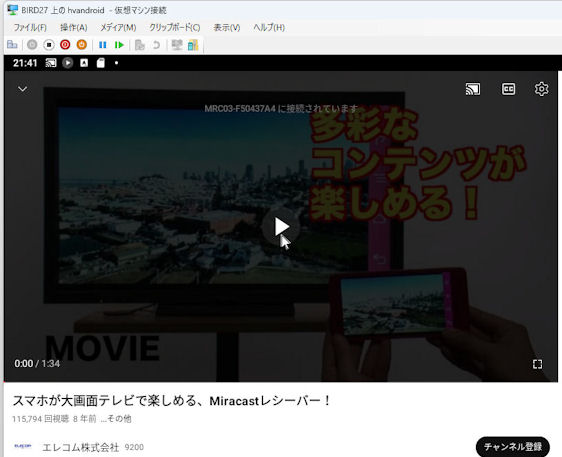Click the Checkpoint toolbar icon

pos(139,45)
